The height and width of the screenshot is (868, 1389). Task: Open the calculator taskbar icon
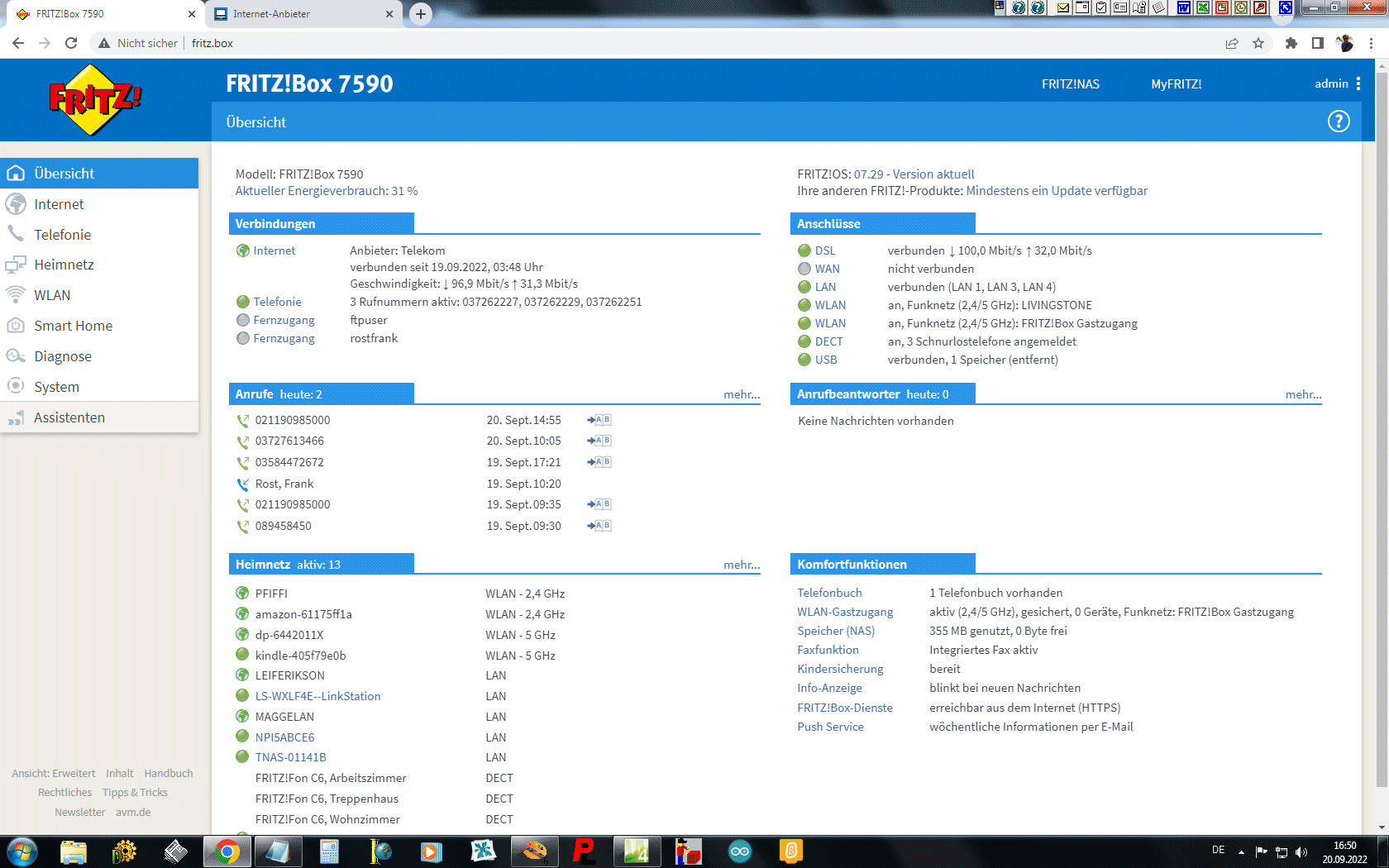pyautogui.click(x=329, y=851)
